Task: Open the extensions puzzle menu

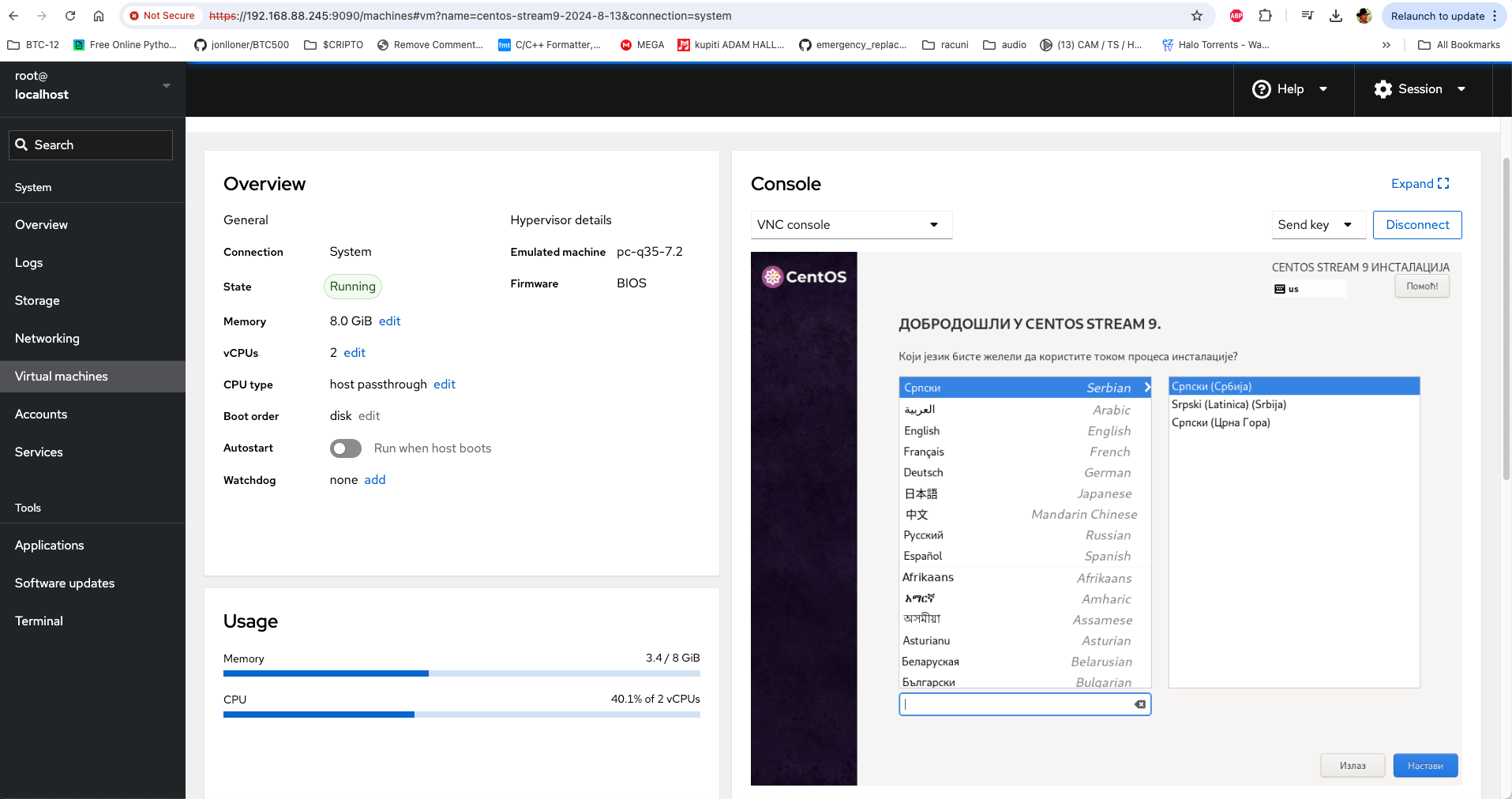Action: click(x=1265, y=16)
